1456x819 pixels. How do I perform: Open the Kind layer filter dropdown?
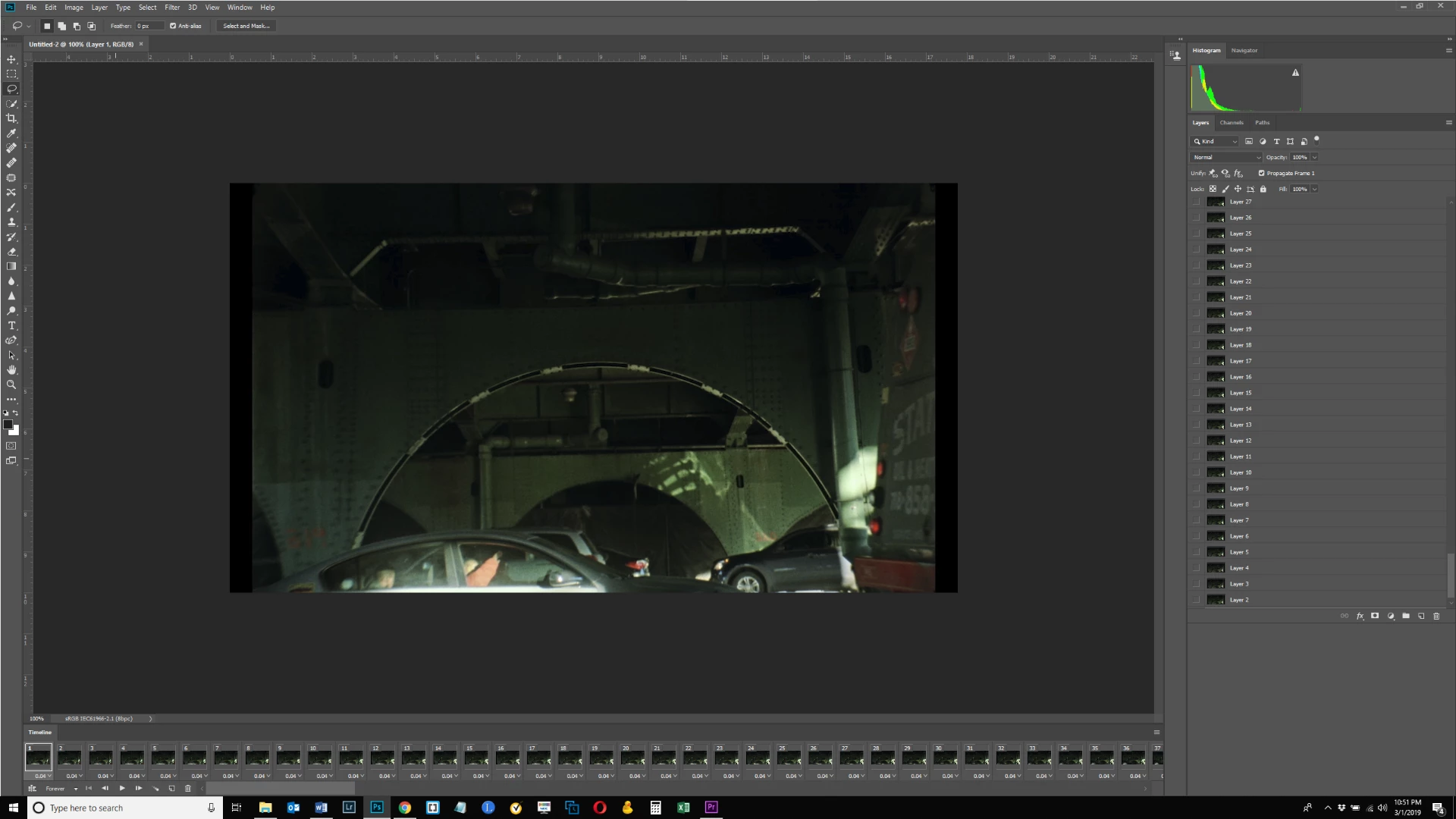click(x=1216, y=141)
